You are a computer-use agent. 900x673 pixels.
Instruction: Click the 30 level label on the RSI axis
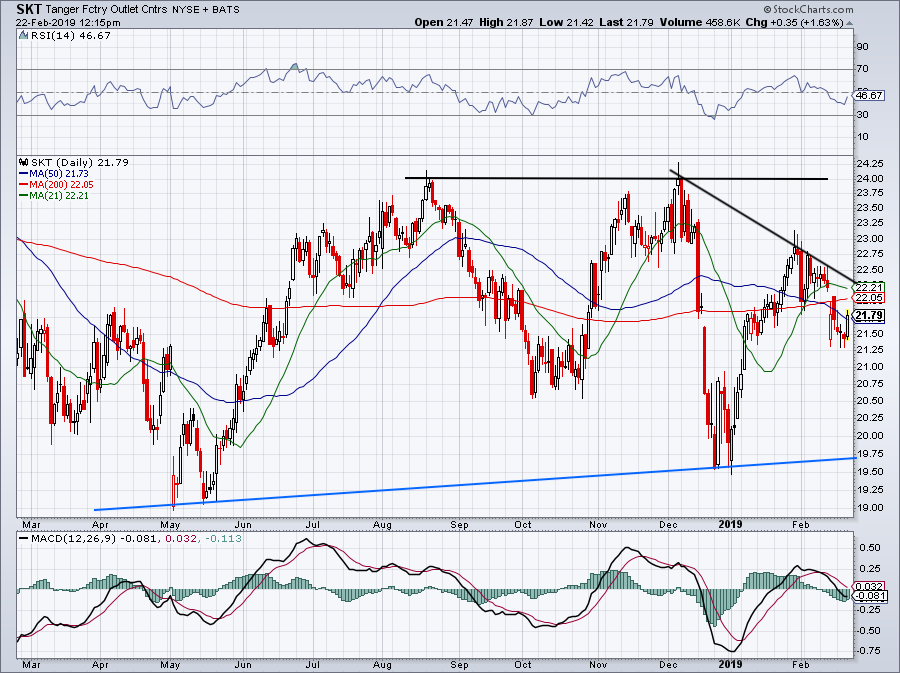coord(862,115)
